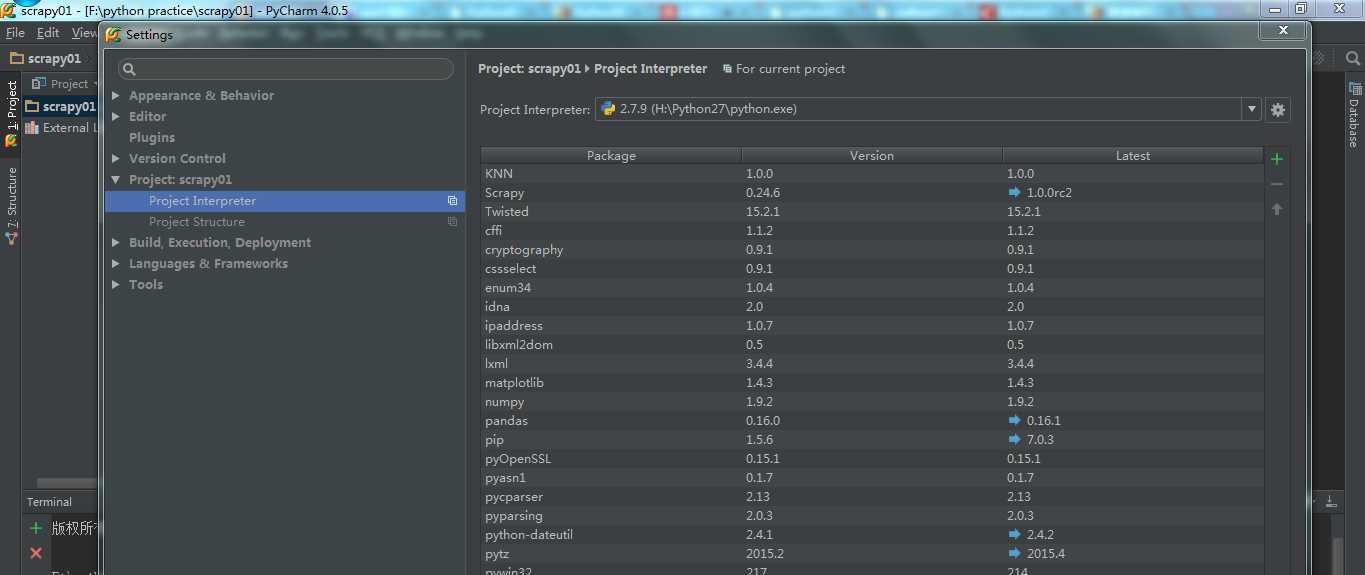The image size is (1365, 575).
Task: Open the View menu
Action: (84, 33)
